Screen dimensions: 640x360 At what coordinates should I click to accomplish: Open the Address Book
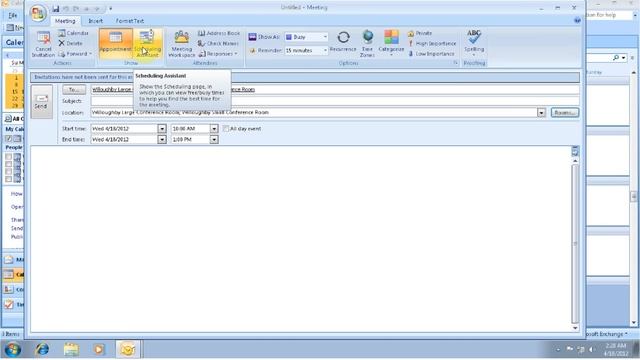pos(219,33)
